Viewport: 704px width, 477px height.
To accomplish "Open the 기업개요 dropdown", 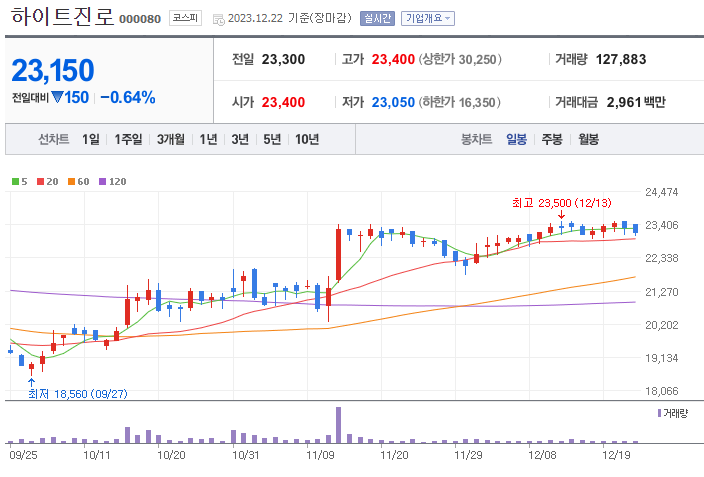I will (427, 18).
